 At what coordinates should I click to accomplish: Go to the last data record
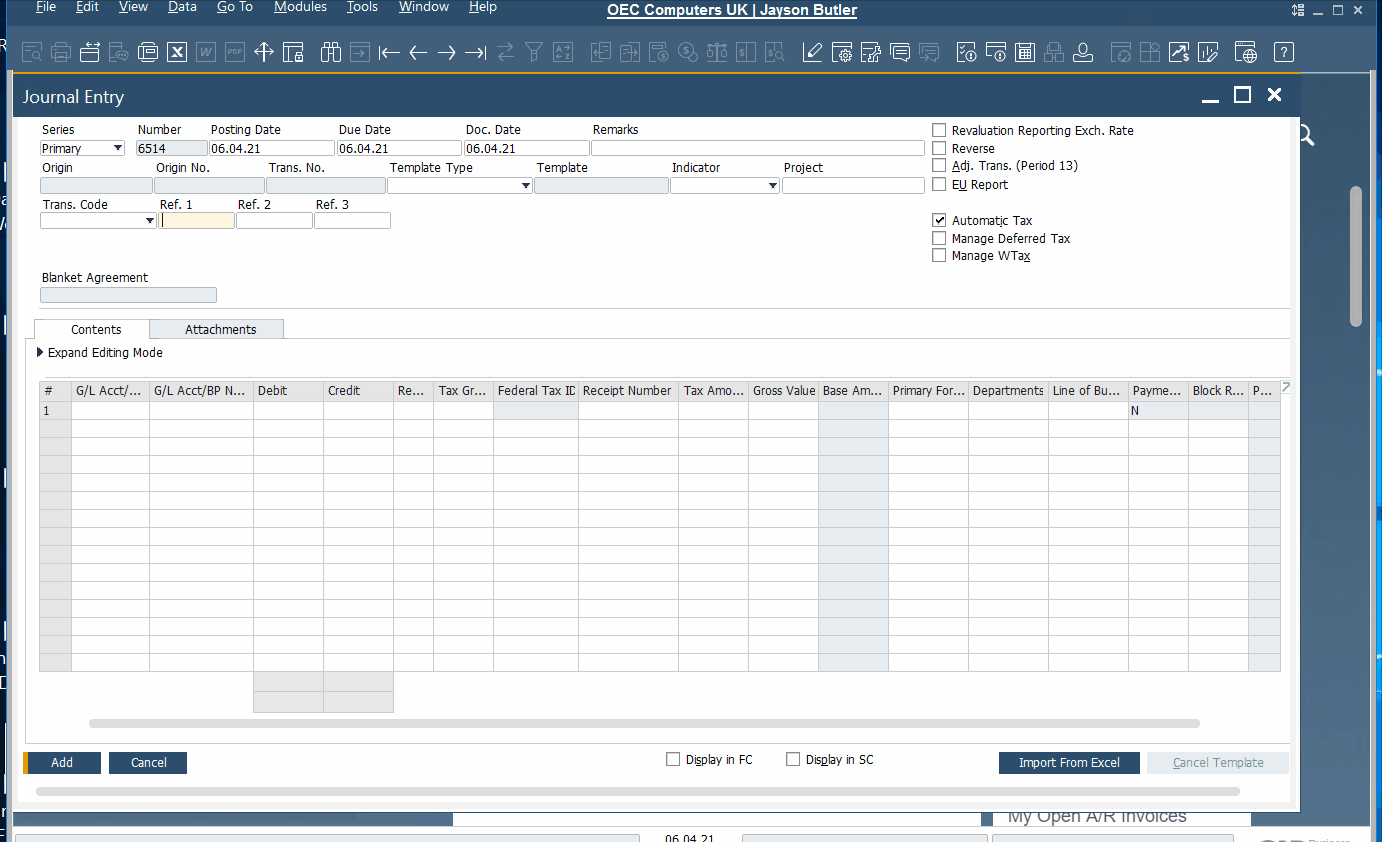pyautogui.click(x=476, y=53)
